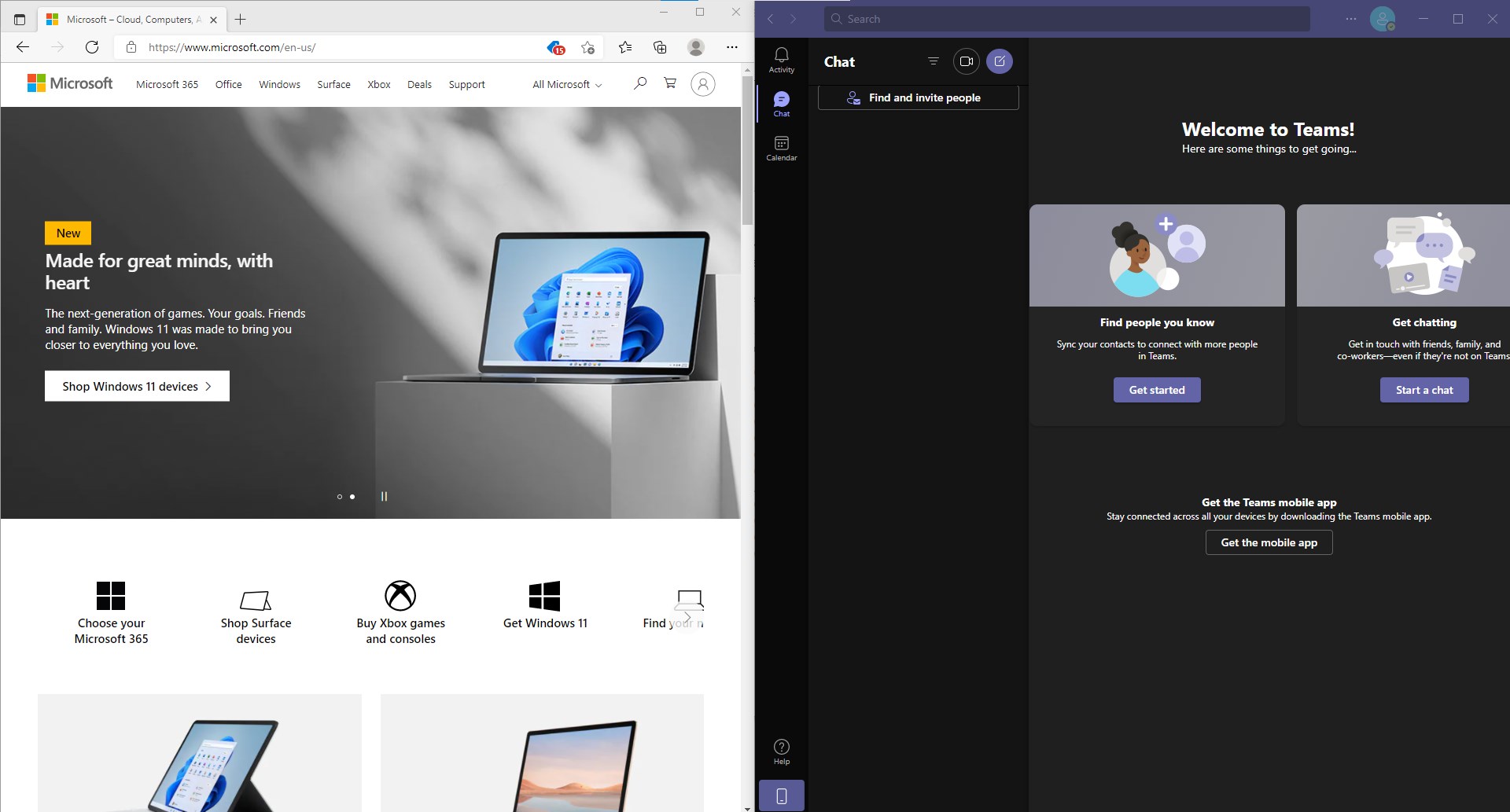Click the Teams Search box

[x=1067, y=19]
